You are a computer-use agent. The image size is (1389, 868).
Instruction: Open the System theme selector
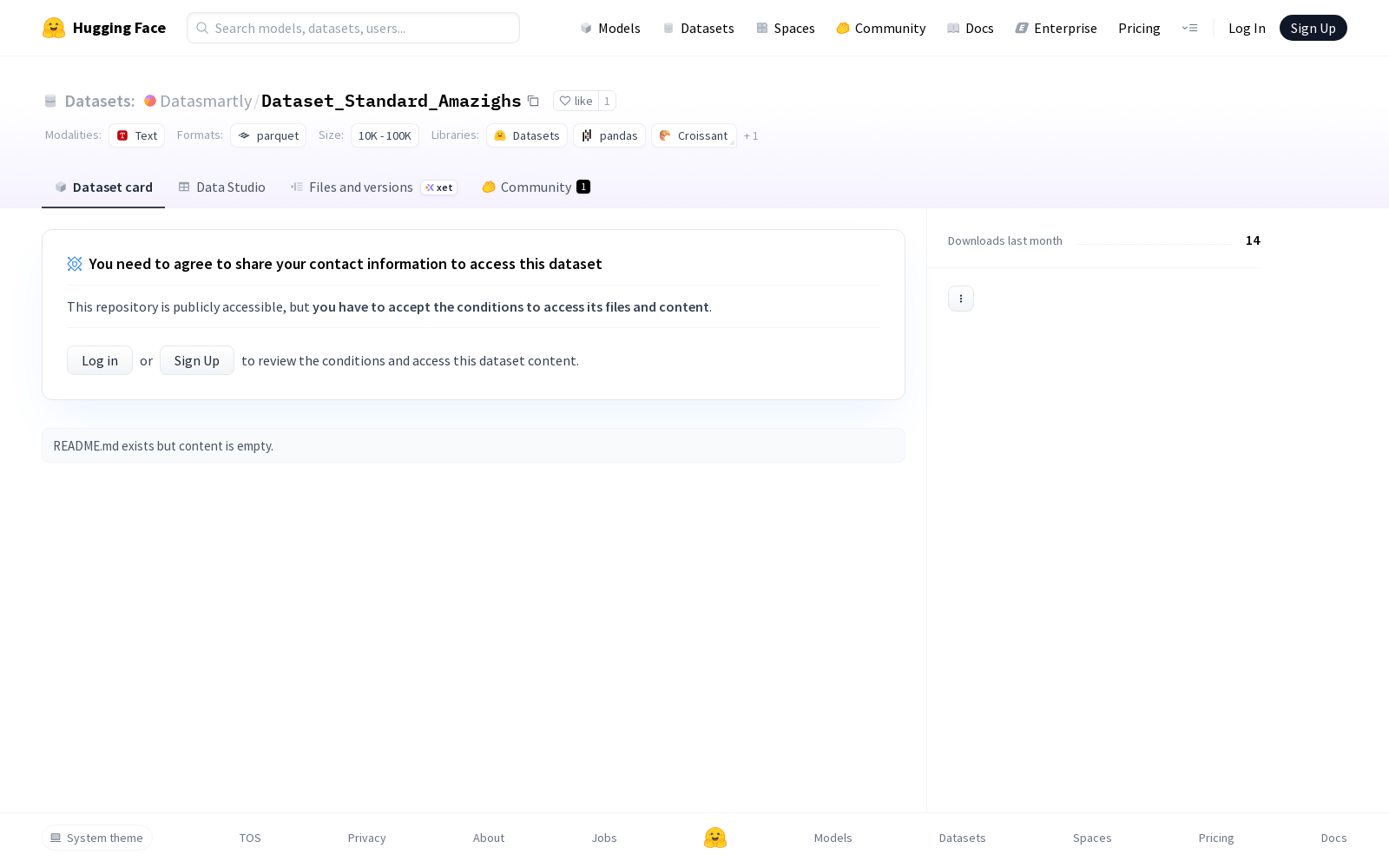97,838
